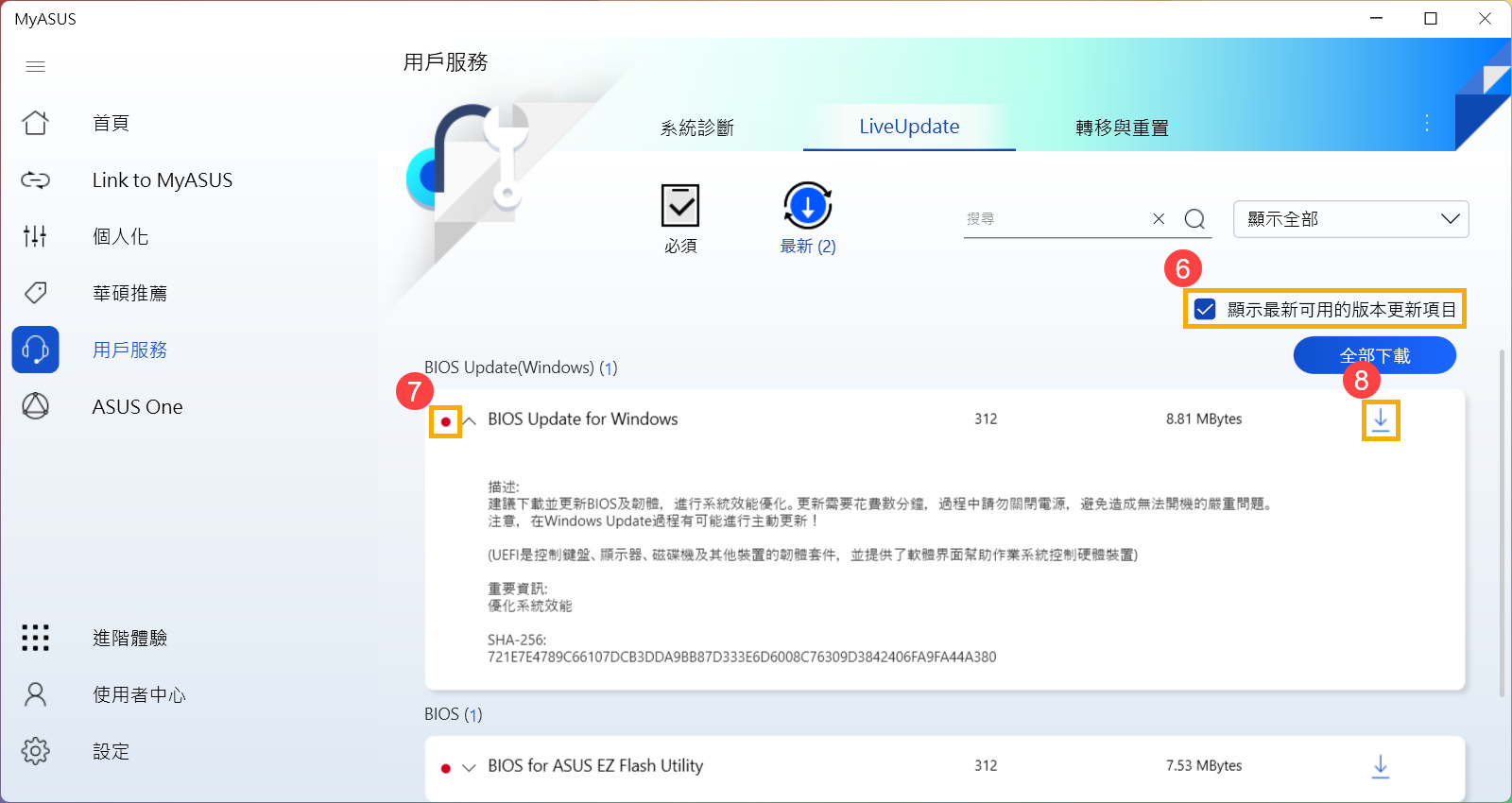Click the BIOS Update(Windows) (1) heading

[x=521, y=367]
